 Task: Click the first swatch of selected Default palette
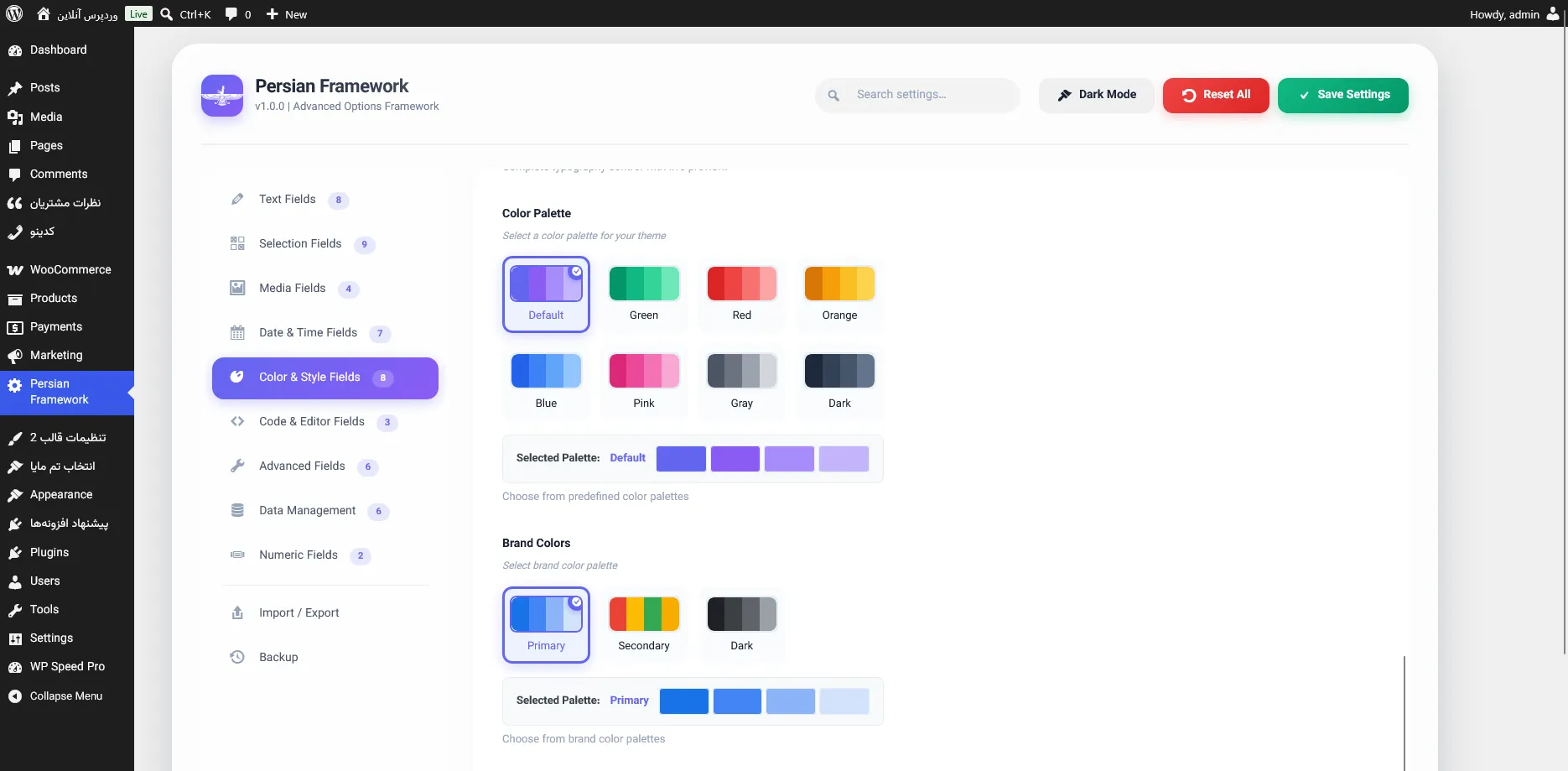coord(681,459)
